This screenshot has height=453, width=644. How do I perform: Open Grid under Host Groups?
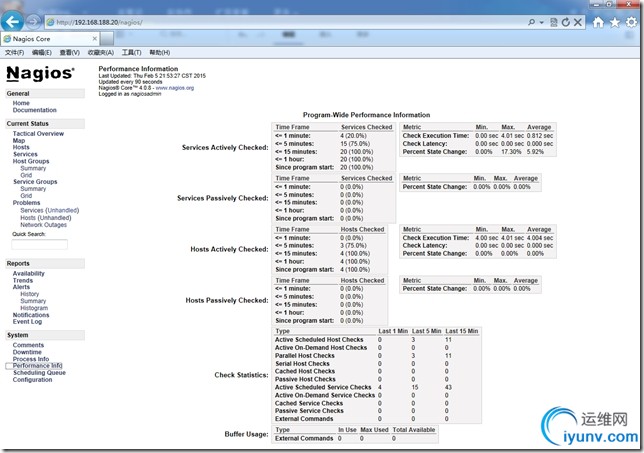click(26, 175)
